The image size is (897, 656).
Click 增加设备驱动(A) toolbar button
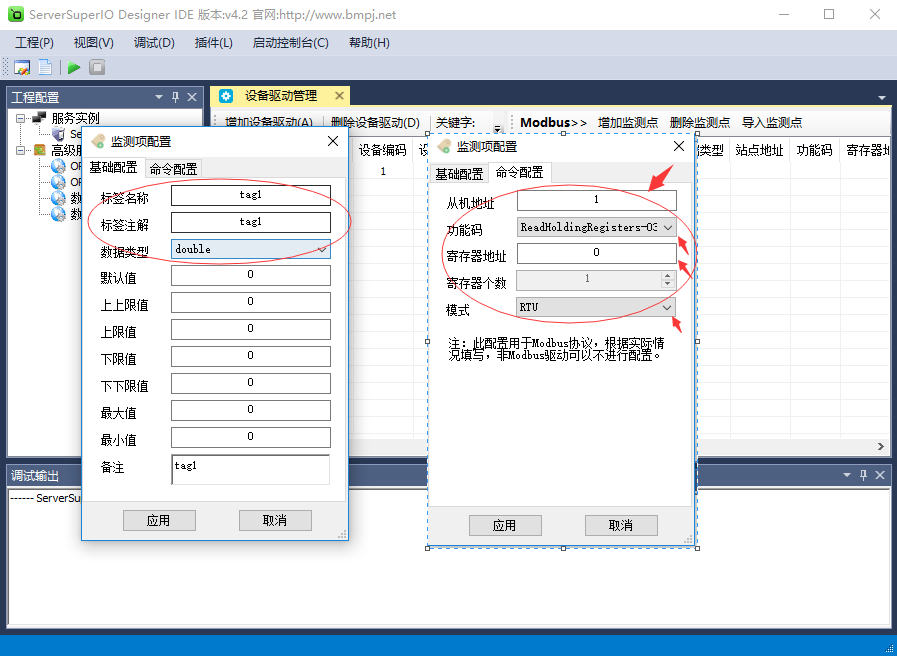[x=269, y=122]
